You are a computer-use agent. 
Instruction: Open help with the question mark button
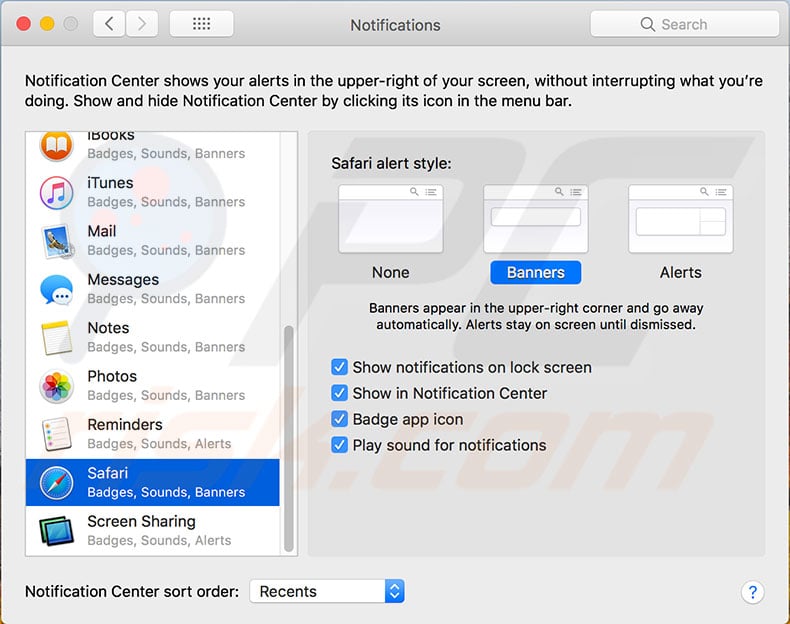pos(753,592)
